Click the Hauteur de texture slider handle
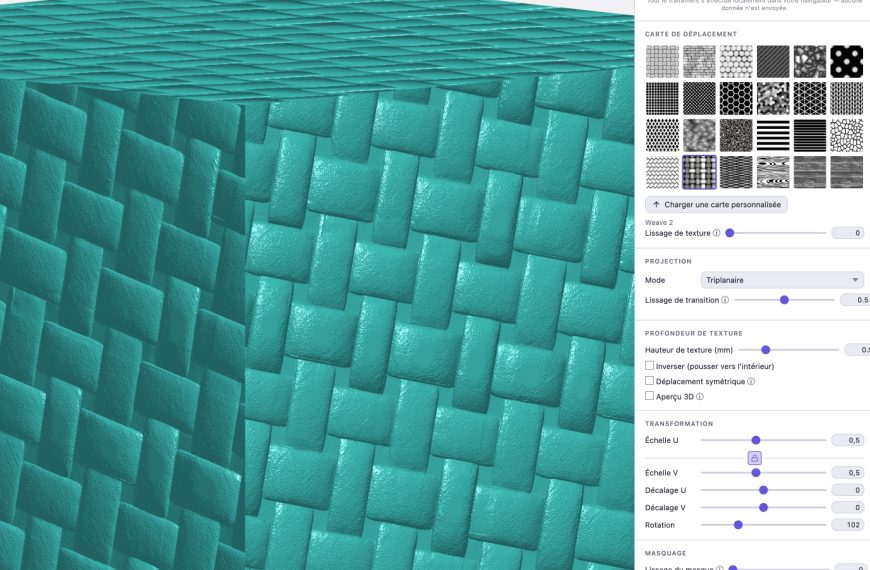The height and width of the screenshot is (570, 870). [766, 350]
